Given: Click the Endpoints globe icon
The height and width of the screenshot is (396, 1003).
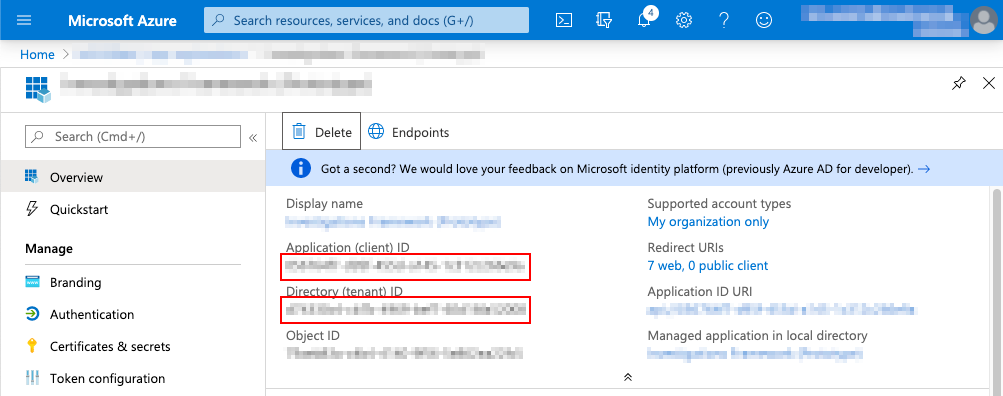Looking at the screenshot, I should click(x=376, y=131).
